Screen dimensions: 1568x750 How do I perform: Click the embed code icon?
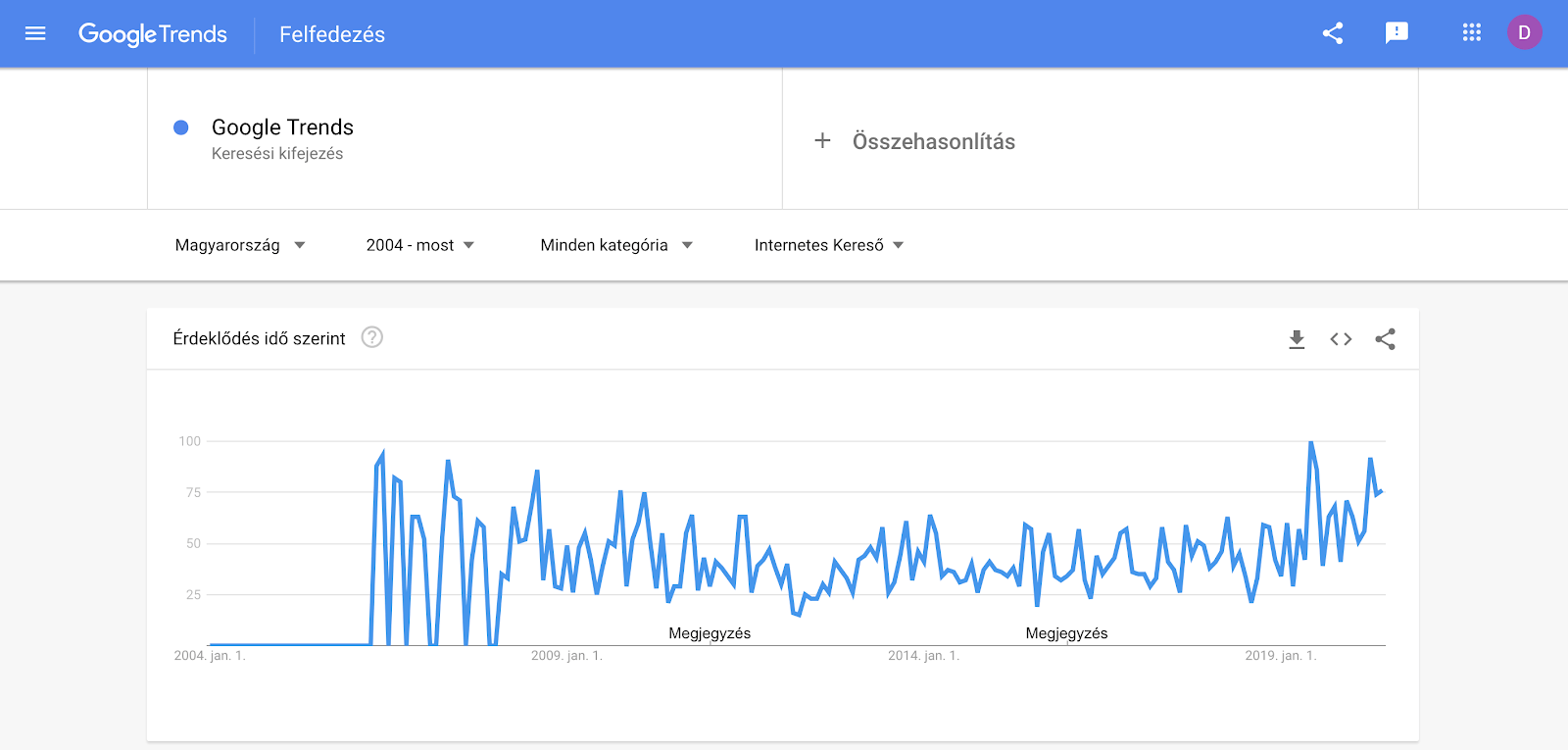click(1341, 339)
